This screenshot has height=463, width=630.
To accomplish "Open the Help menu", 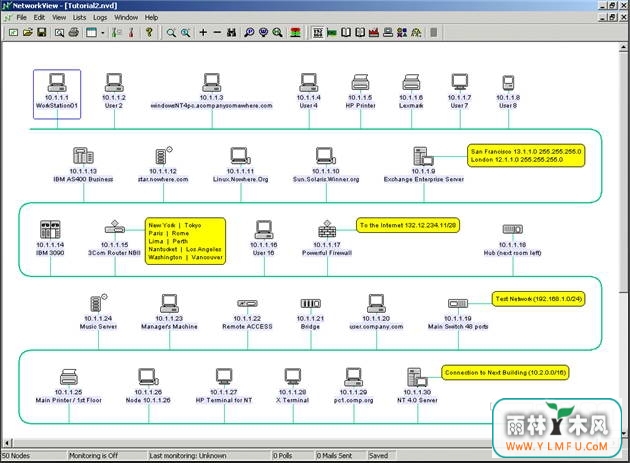I will point(151,17).
